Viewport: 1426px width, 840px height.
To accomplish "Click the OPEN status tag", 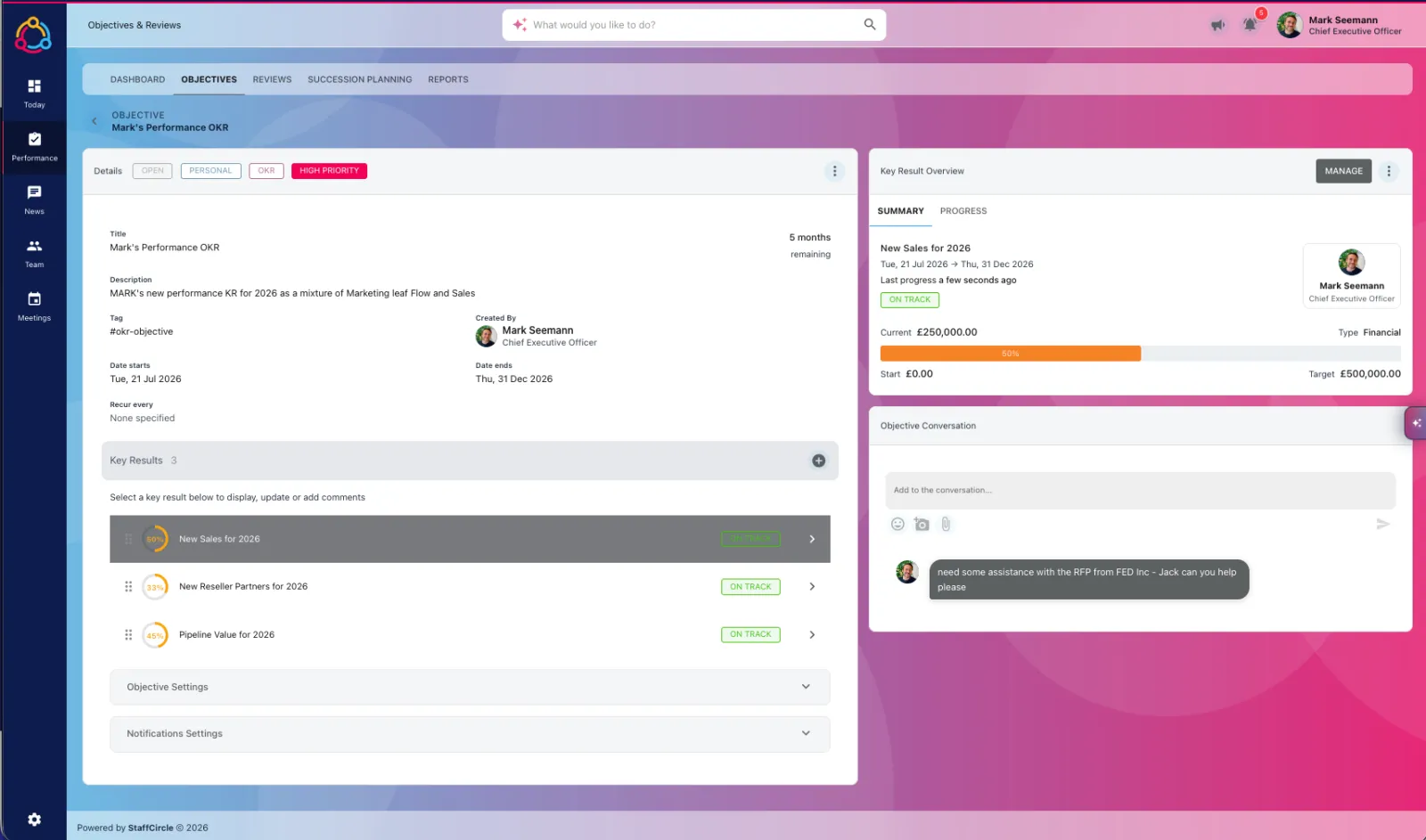I will [152, 171].
